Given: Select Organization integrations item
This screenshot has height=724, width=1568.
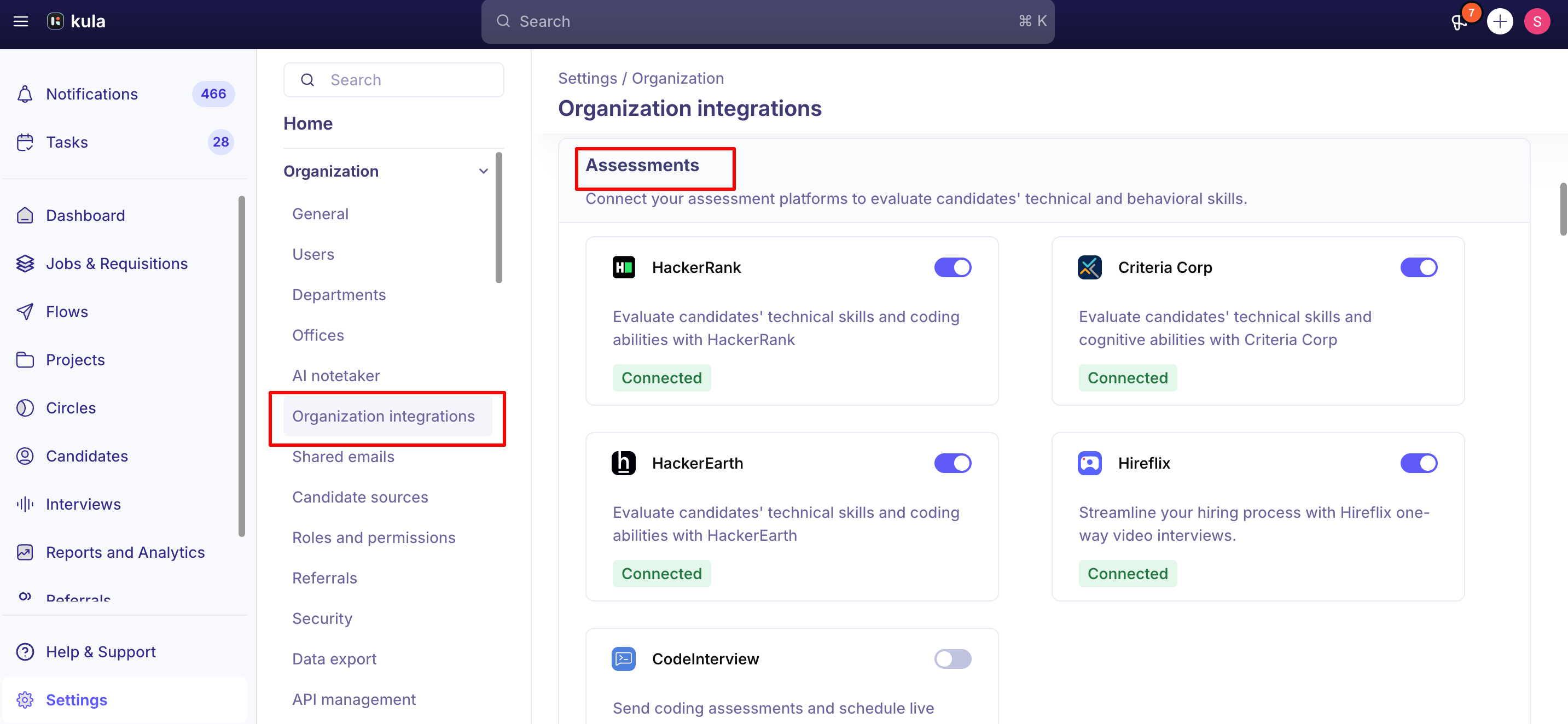Looking at the screenshot, I should tap(387, 416).
